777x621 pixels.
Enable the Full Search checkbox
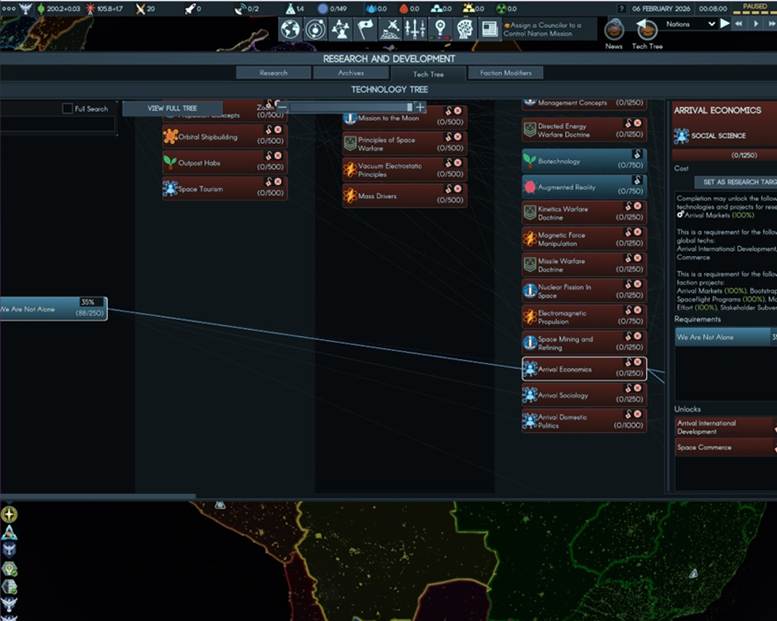tap(67, 108)
